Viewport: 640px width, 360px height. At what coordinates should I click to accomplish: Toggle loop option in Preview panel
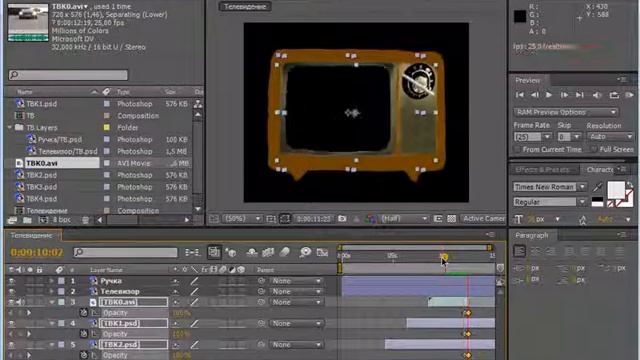point(614,95)
